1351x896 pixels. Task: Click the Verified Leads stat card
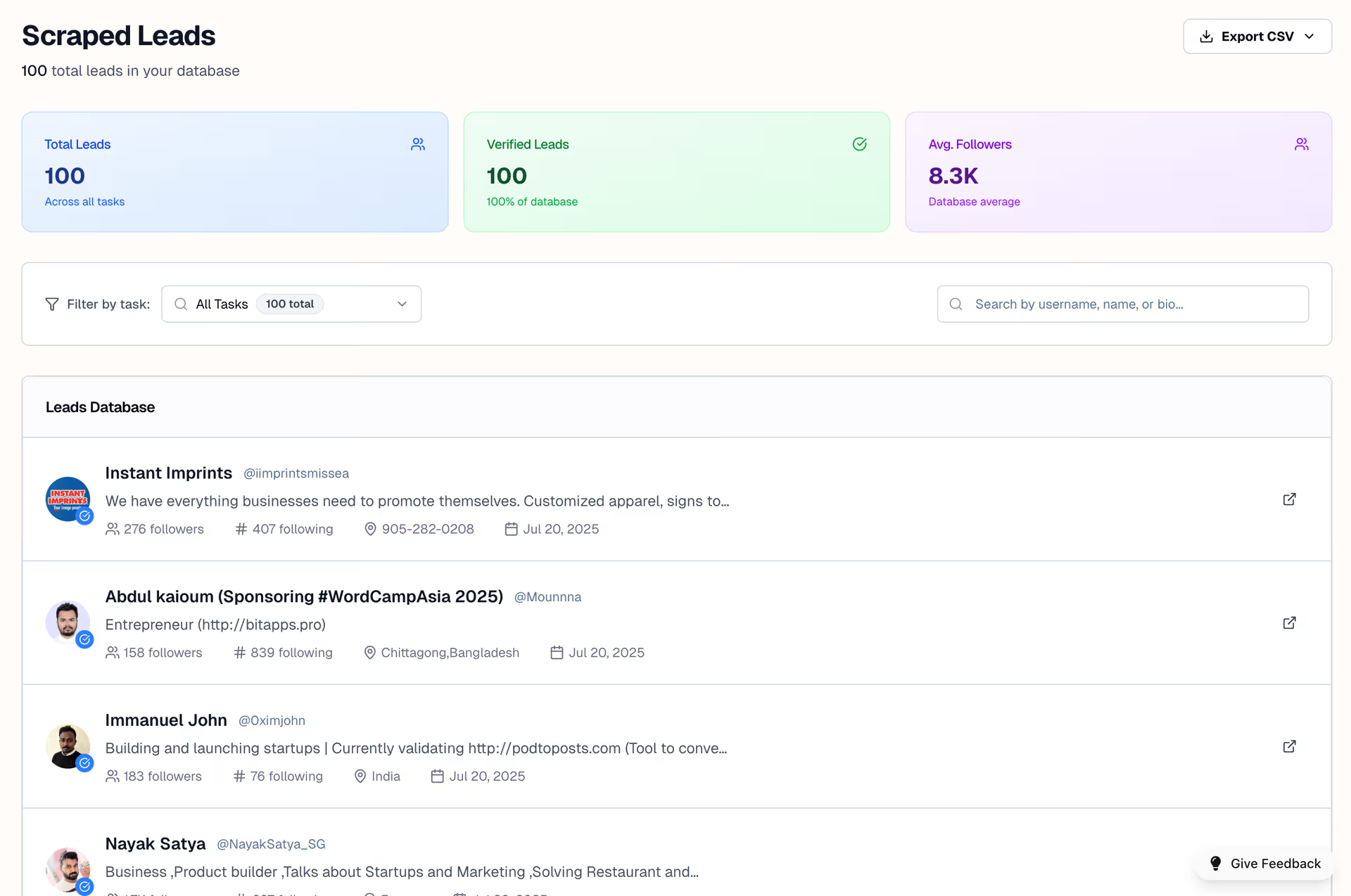(676, 172)
